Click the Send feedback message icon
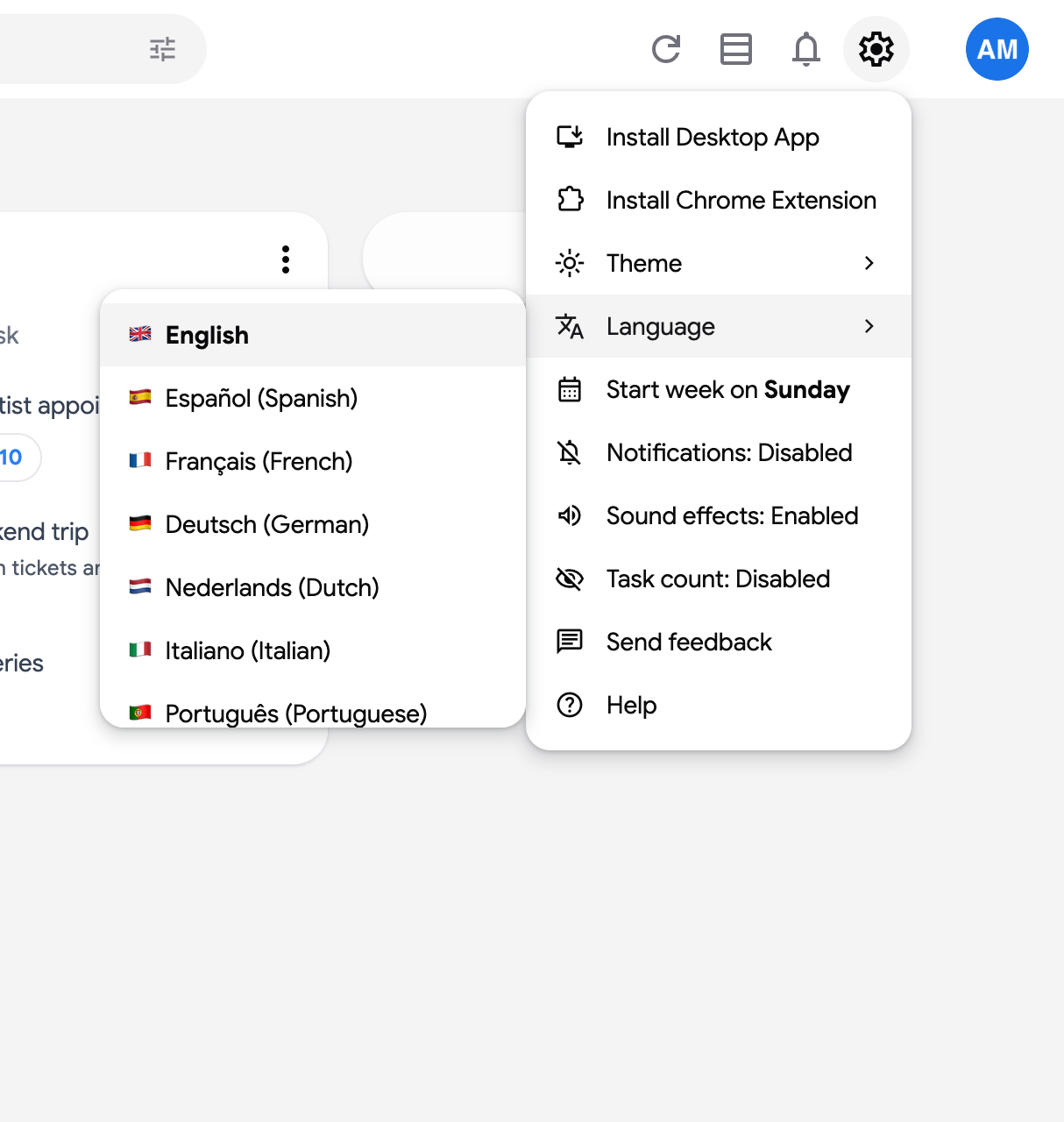 point(570,642)
